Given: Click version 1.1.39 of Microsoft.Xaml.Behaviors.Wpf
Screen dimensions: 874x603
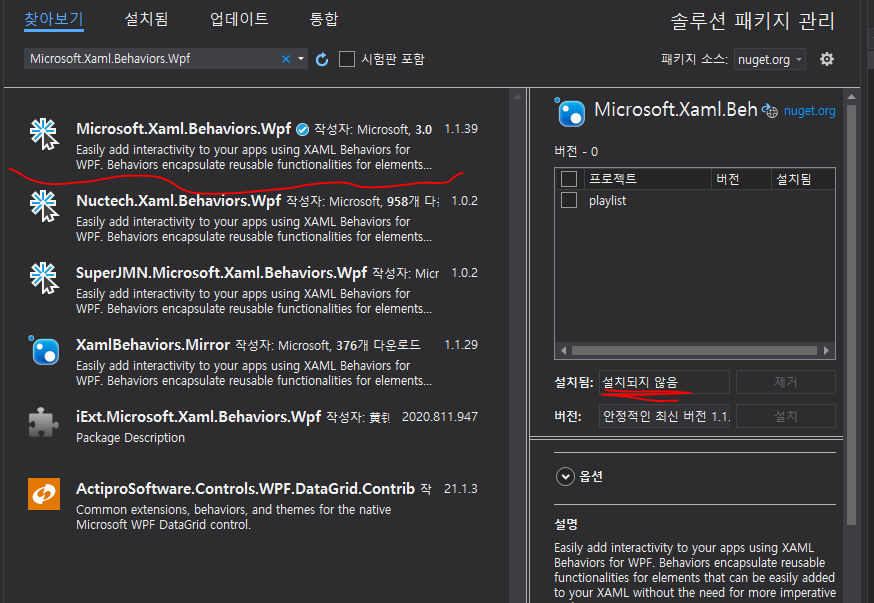Looking at the screenshot, I should (461, 129).
